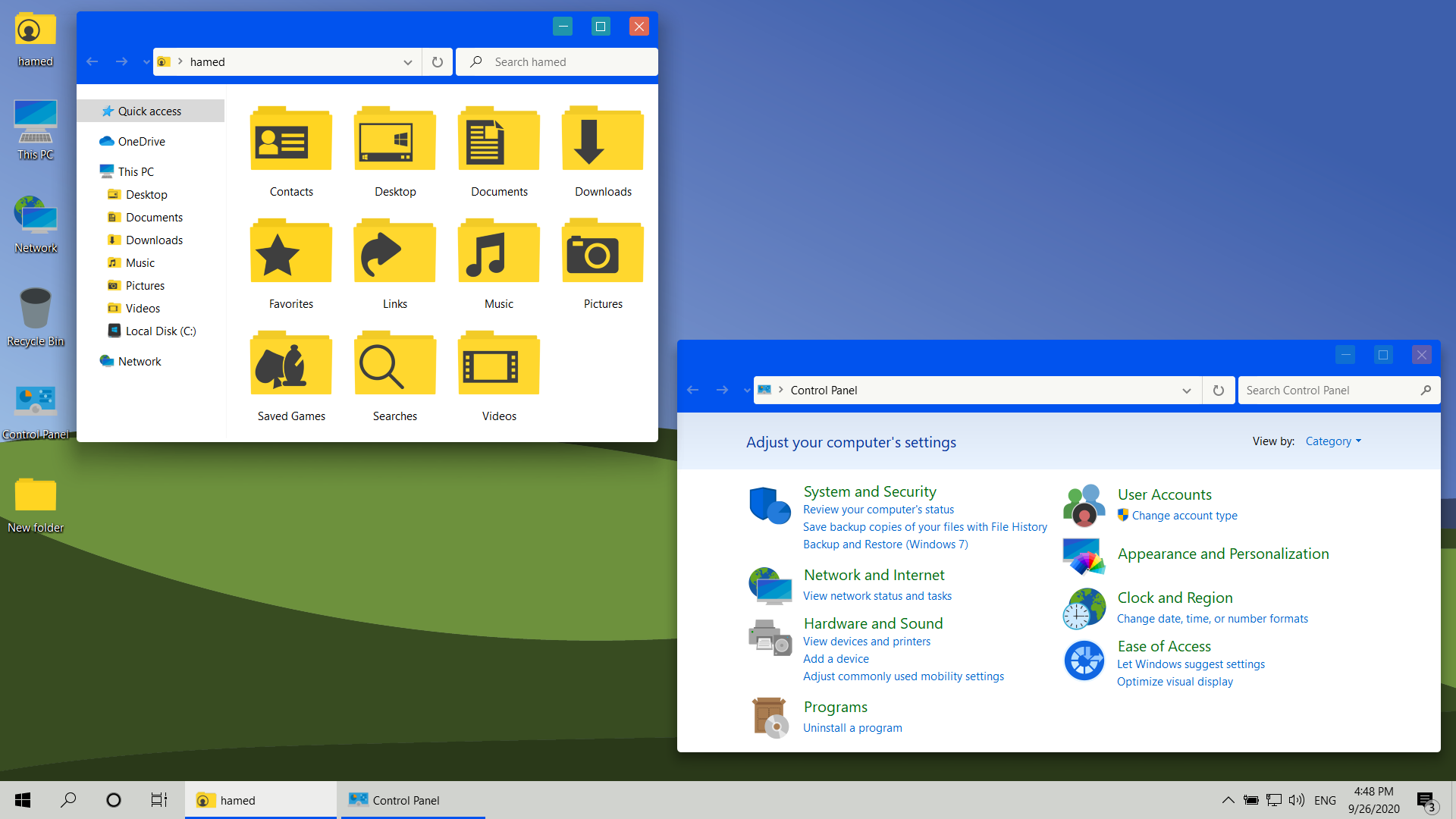
Task: Click the Hardware and Sound printer icon
Action: [769, 637]
